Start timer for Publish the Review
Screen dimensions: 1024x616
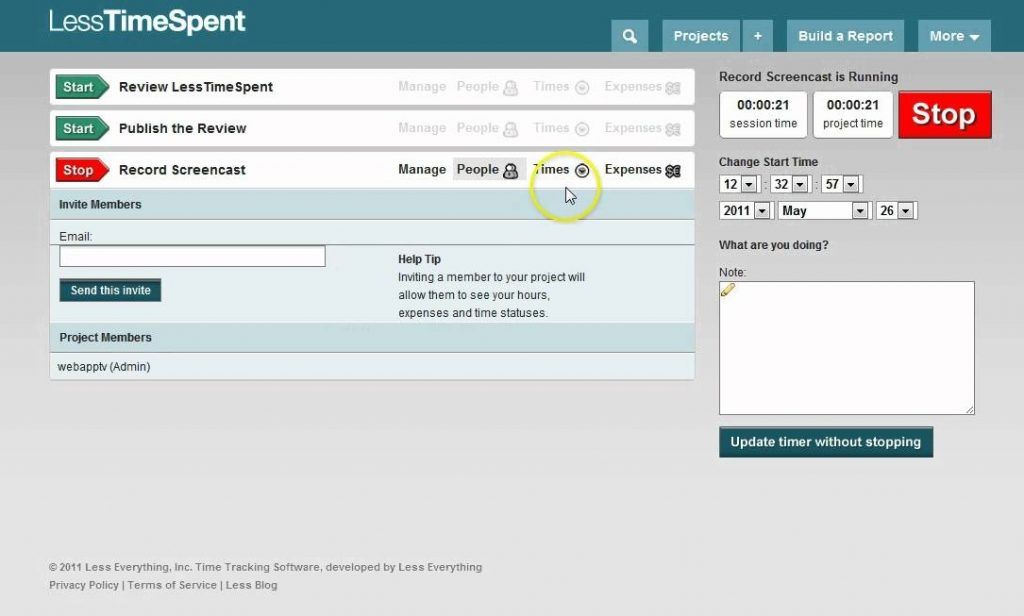pyautogui.click(x=77, y=129)
